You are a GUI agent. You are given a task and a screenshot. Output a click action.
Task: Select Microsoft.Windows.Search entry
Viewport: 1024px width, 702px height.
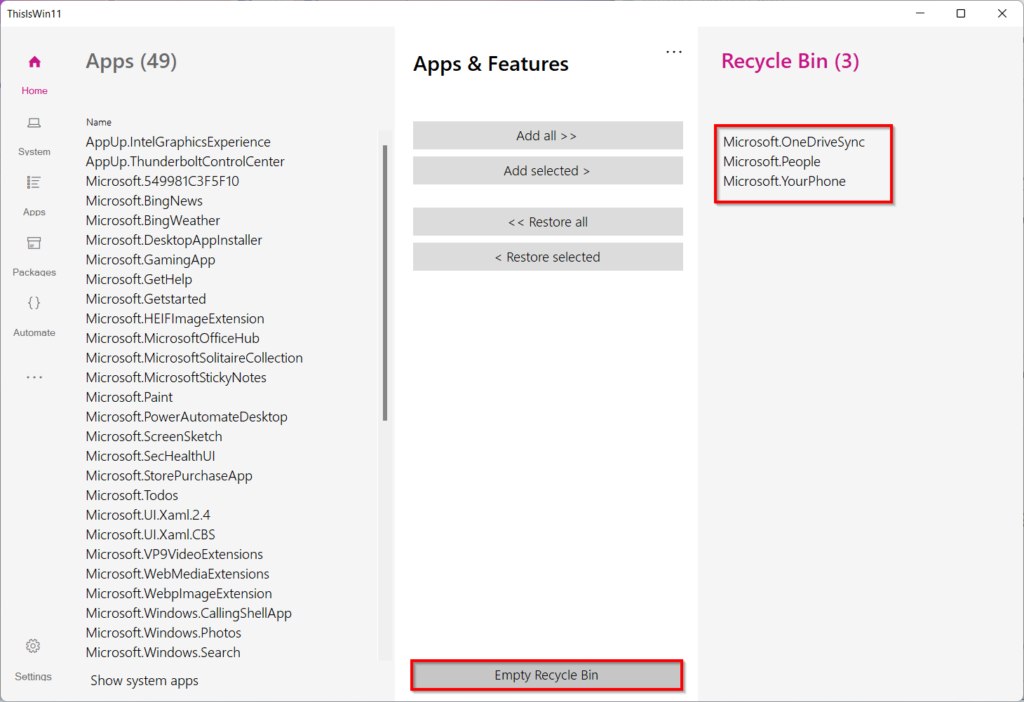tap(163, 652)
